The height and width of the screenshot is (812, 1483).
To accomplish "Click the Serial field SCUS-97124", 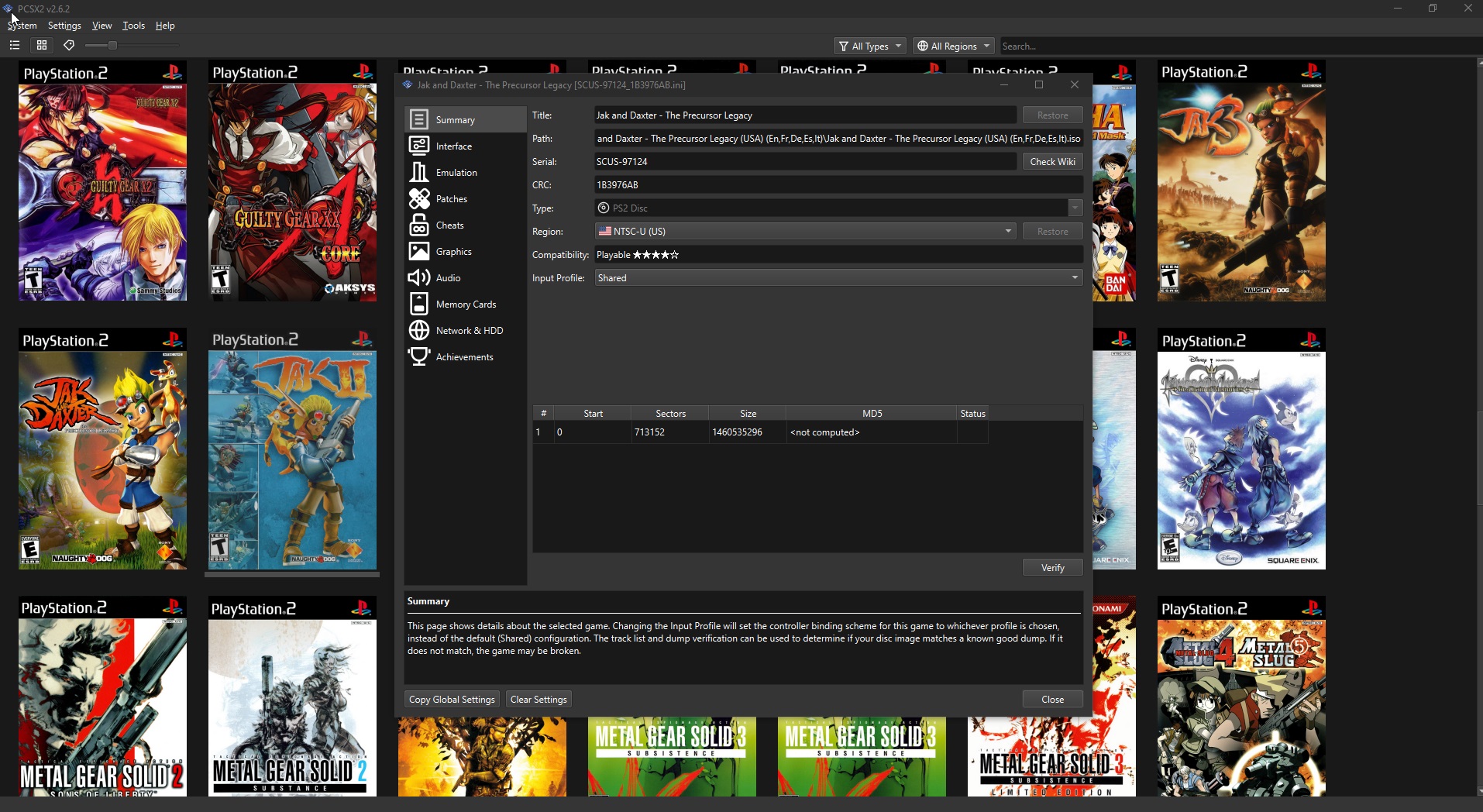I will point(805,161).
